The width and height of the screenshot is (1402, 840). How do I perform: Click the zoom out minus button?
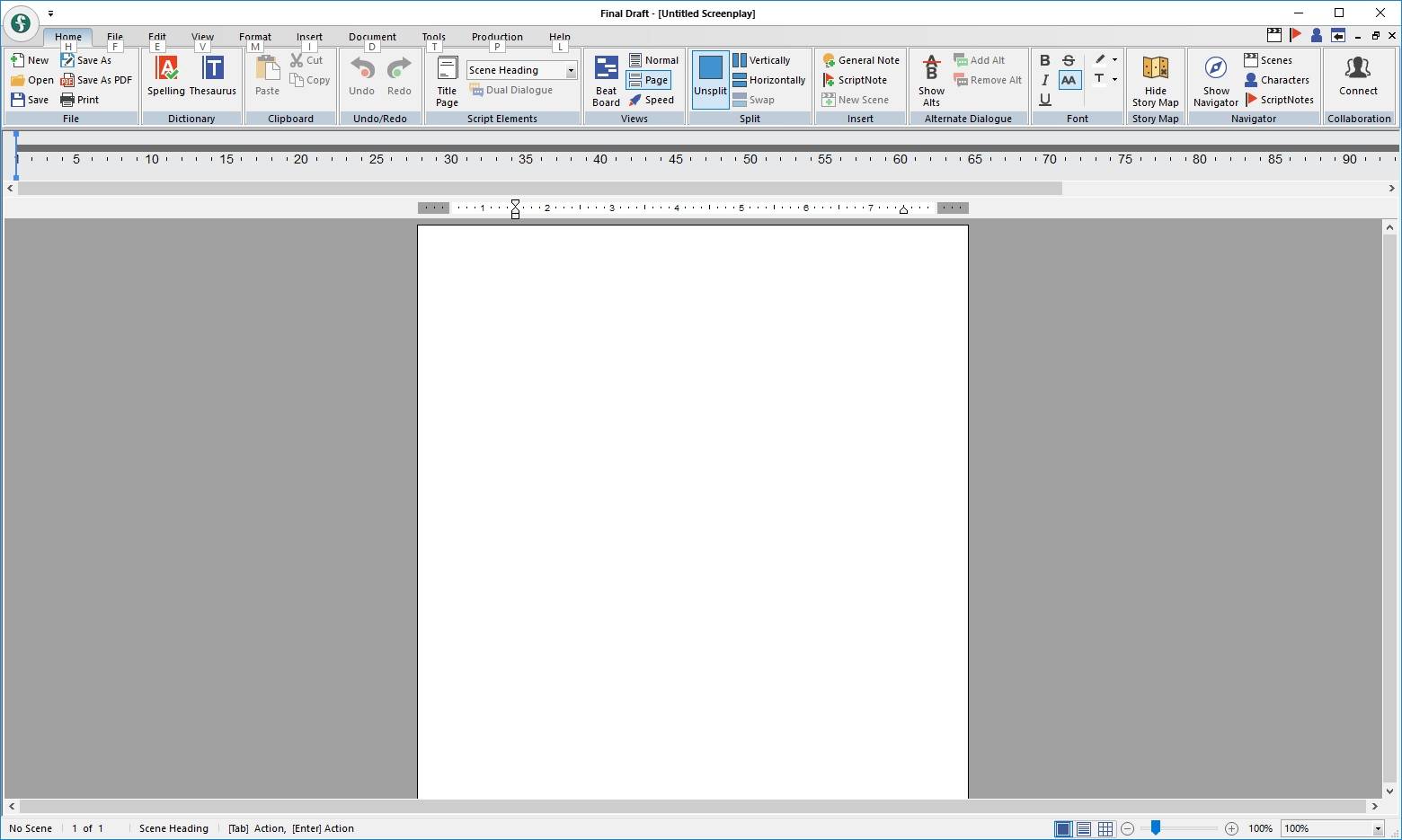[x=1128, y=828]
